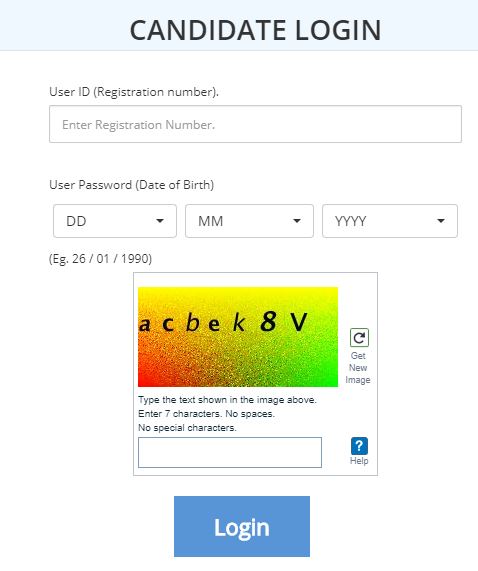Focus the Enter Registration Number field
This screenshot has height=571, width=478.
click(x=256, y=124)
